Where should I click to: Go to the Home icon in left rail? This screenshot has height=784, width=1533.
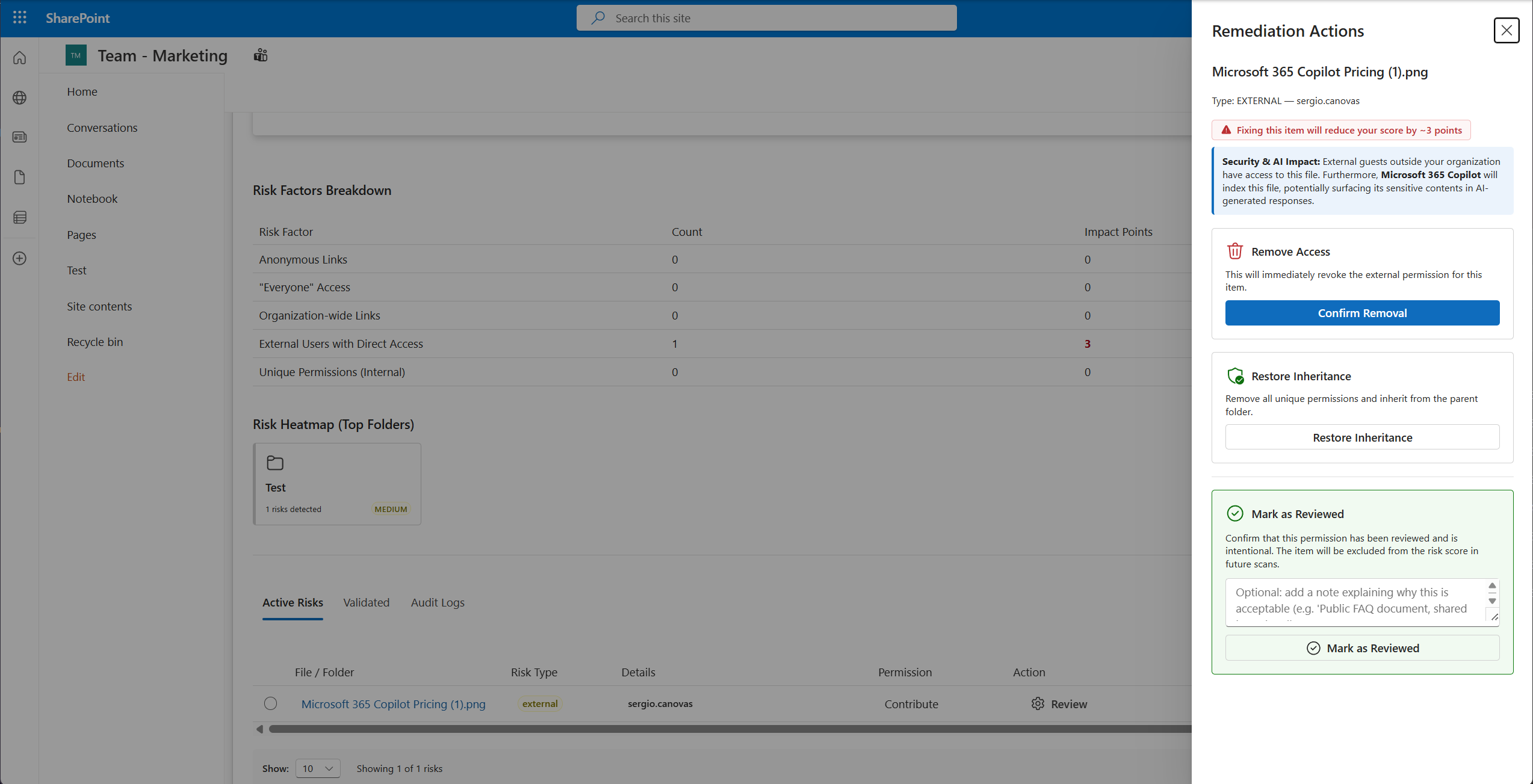(x=20, y=58)
